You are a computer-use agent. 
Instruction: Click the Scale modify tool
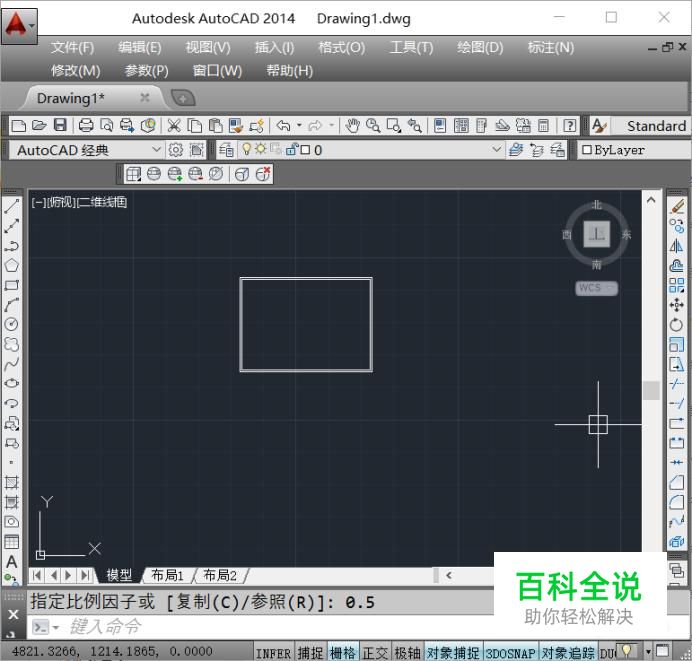(x=677, y=344)
